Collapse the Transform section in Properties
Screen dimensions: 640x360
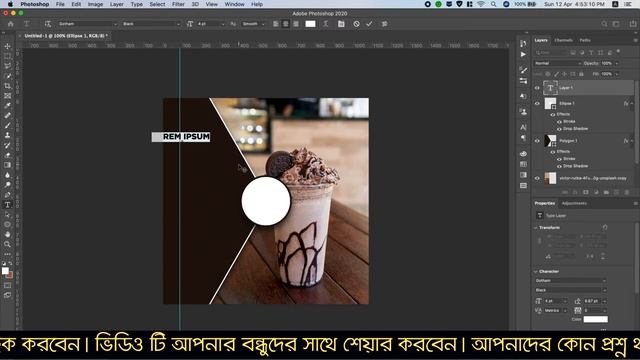(536, 228)
